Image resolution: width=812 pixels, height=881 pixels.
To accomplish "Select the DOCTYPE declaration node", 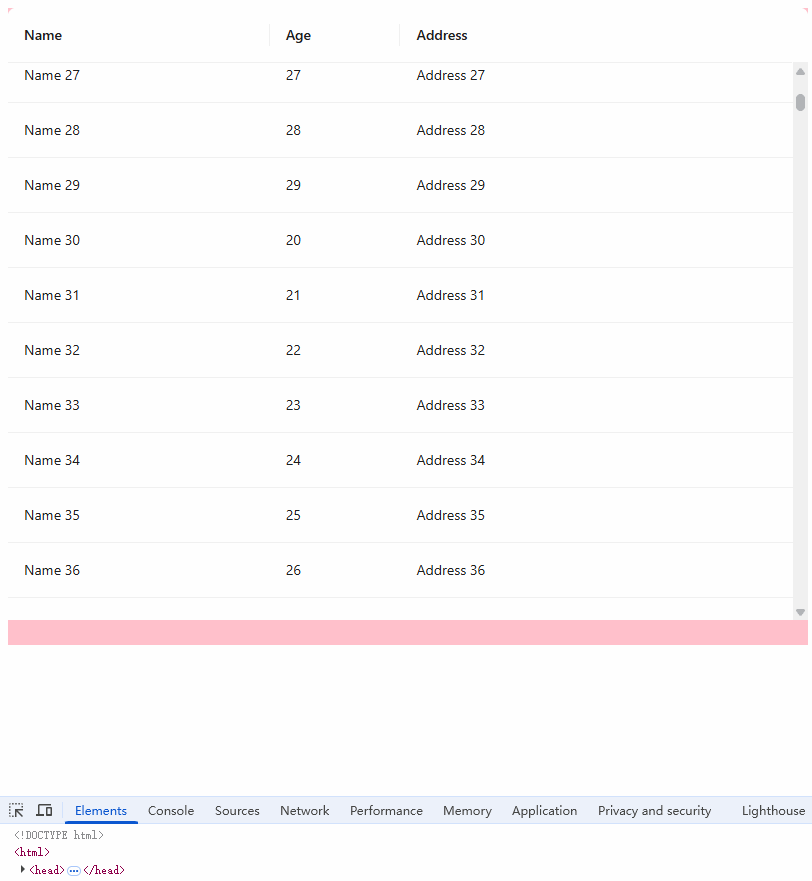I will pyautogui.click(x=58, y=835).
